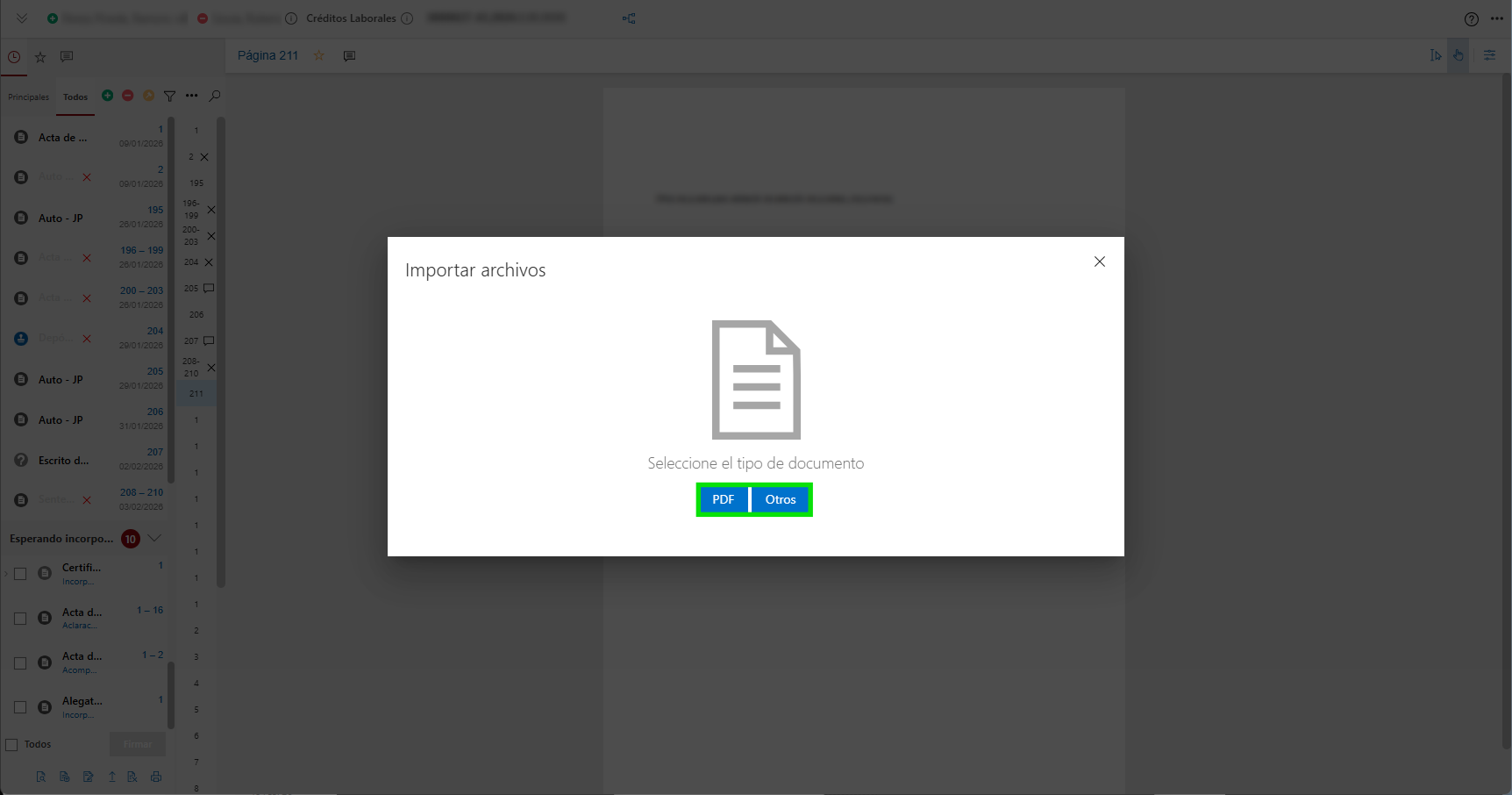This screenshot has width=1512, height=795.
Task: Collapse the Esperando incorpo... section
Action: coord(155,538)
